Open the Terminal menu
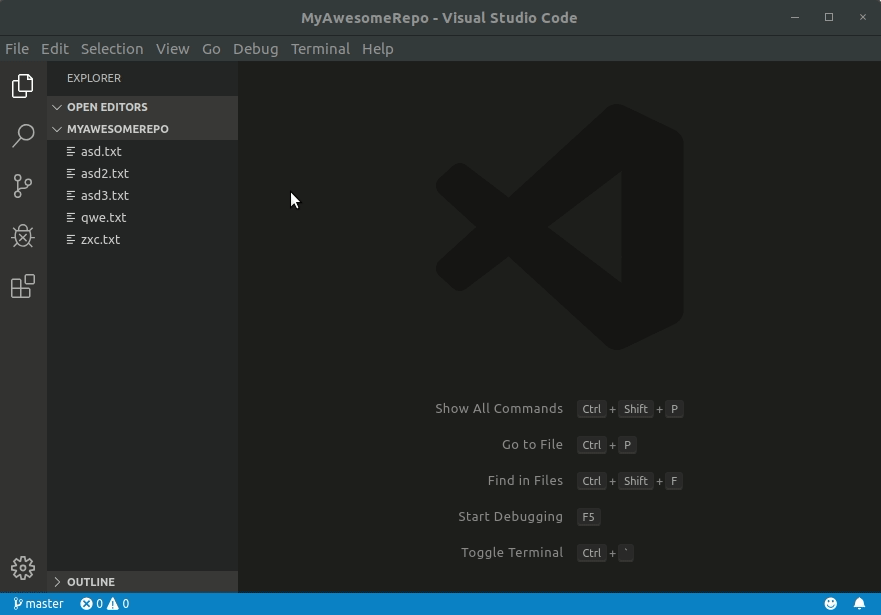The image size is (881, 615). click(320, 48)
